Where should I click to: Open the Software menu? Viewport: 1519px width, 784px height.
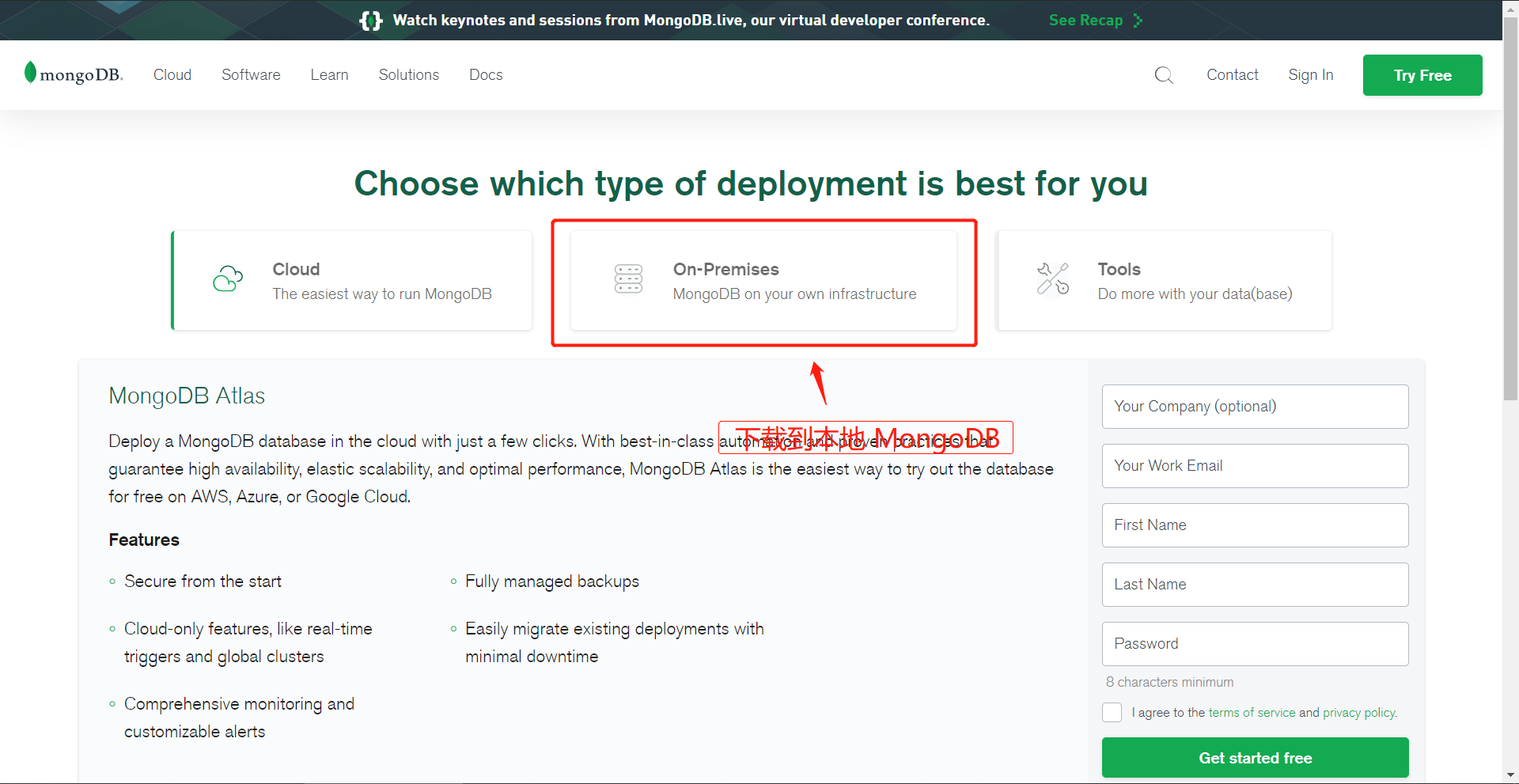coord(251,74)
